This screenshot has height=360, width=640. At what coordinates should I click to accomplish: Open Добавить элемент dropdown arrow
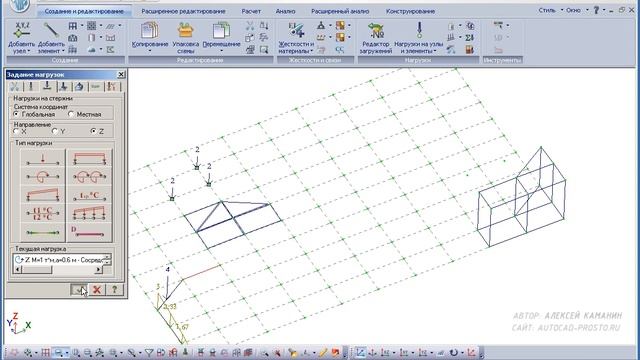(63, 51)
